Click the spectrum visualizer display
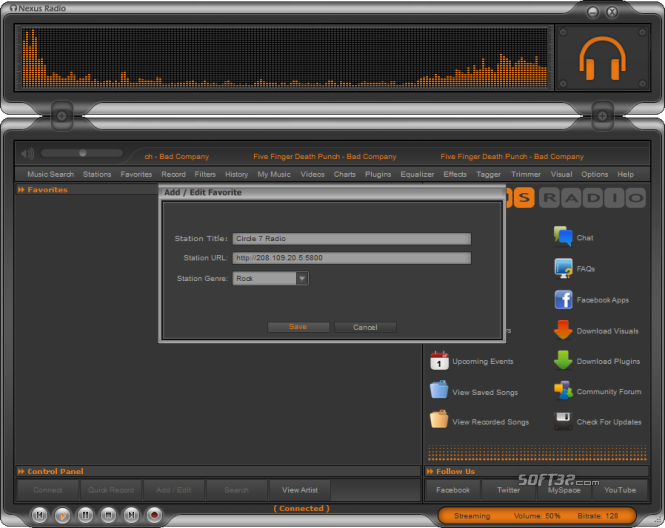 coord(285,58)
